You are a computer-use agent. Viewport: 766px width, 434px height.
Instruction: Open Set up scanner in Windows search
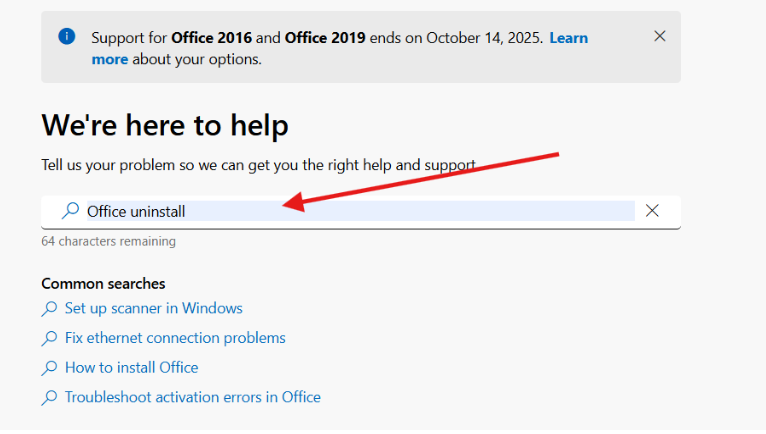tap(153, 308)
